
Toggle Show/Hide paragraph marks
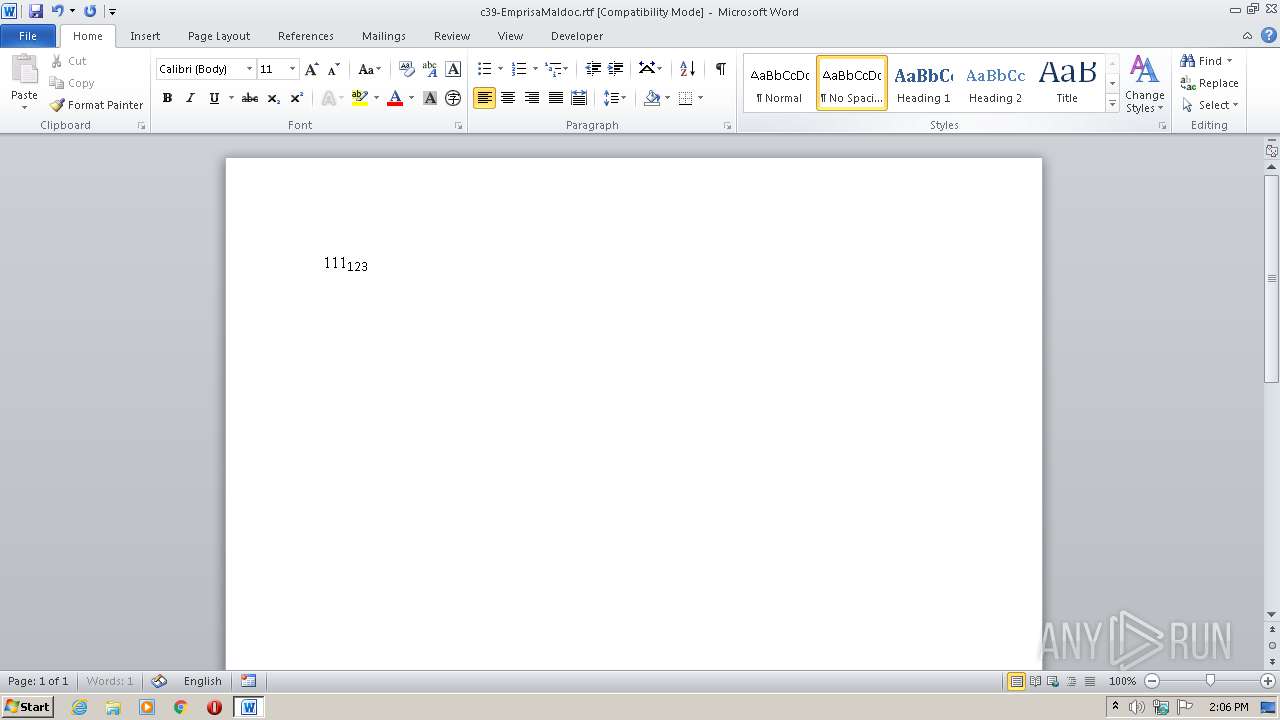pos(720,69)
